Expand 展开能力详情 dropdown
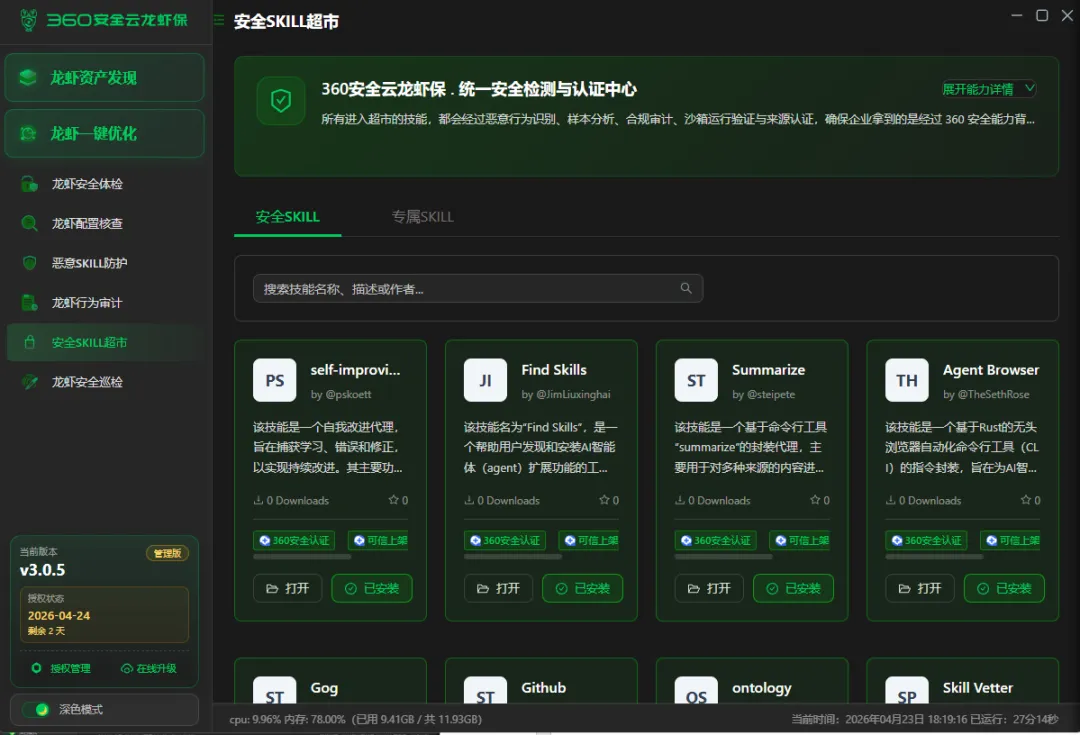 [x=988, y=89]
